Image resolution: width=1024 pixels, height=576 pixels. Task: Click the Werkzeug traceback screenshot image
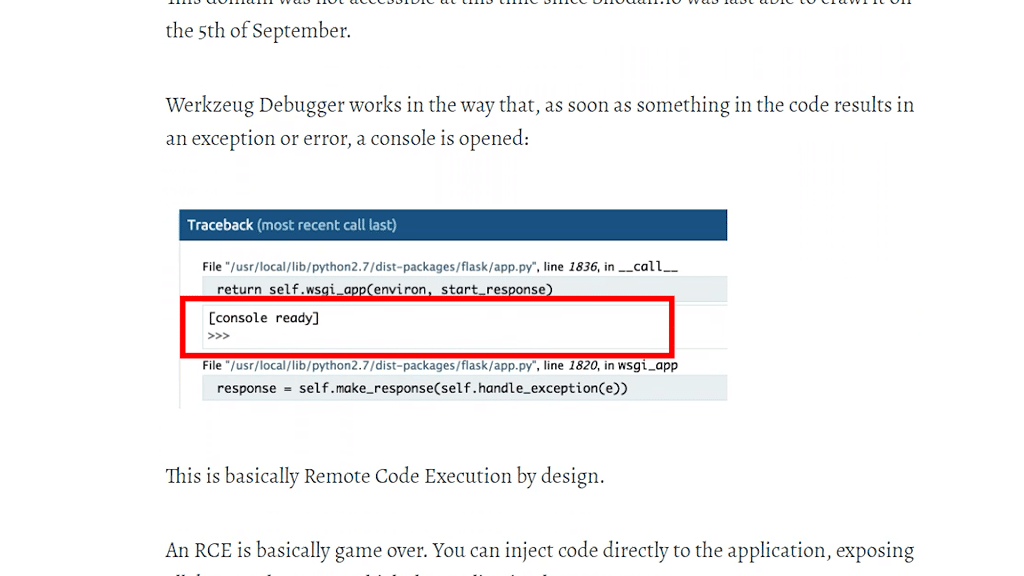[453, 309]
